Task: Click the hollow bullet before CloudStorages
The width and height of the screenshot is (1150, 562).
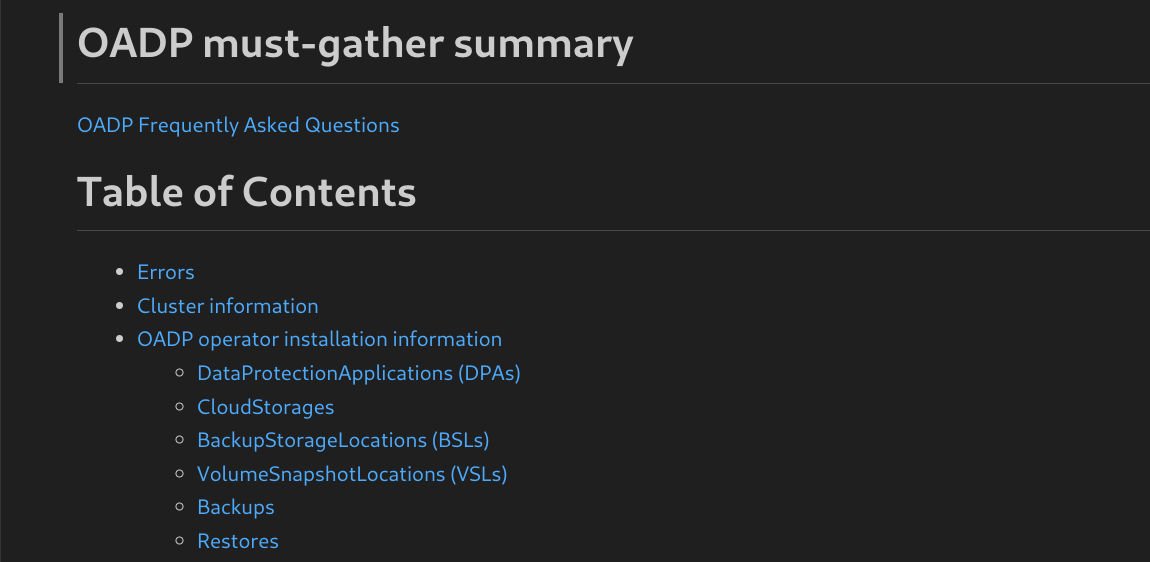Action: tap(179, 407)
